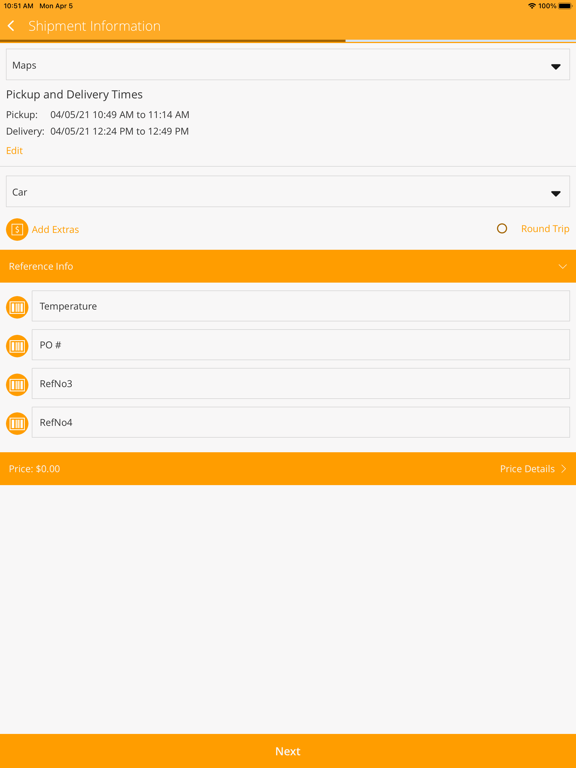Screen dimensions: 576x768
Task: Tap the Price: $0.00 text
Action: [34, 469]
